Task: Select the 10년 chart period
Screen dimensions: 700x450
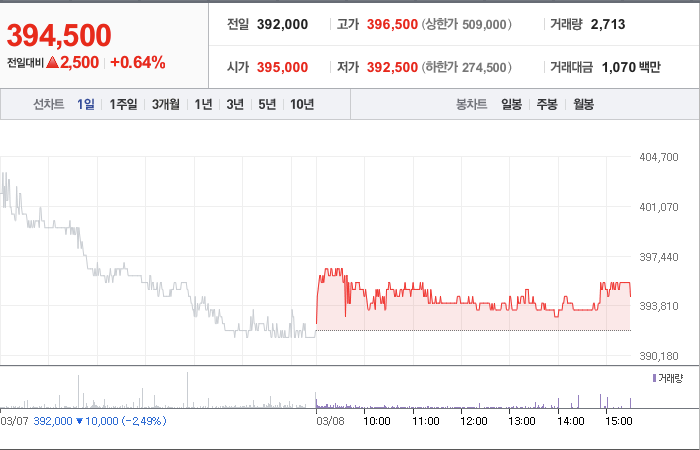Action: pos(302,104)
